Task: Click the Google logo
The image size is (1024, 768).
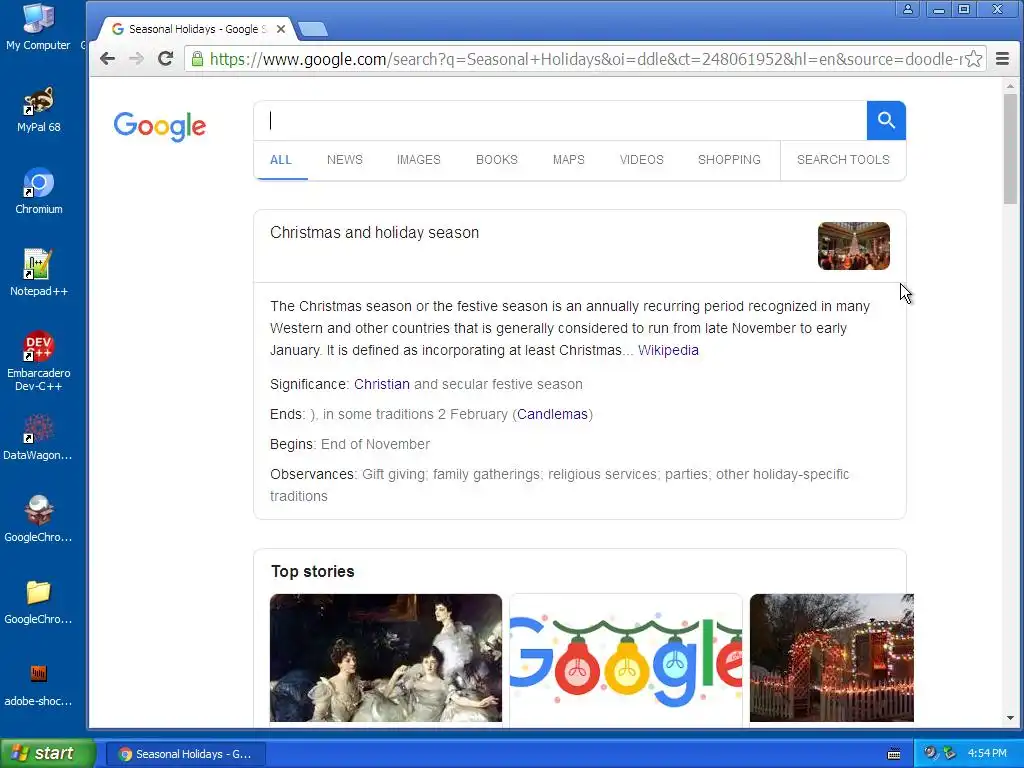Action: (x=159, y=125)
